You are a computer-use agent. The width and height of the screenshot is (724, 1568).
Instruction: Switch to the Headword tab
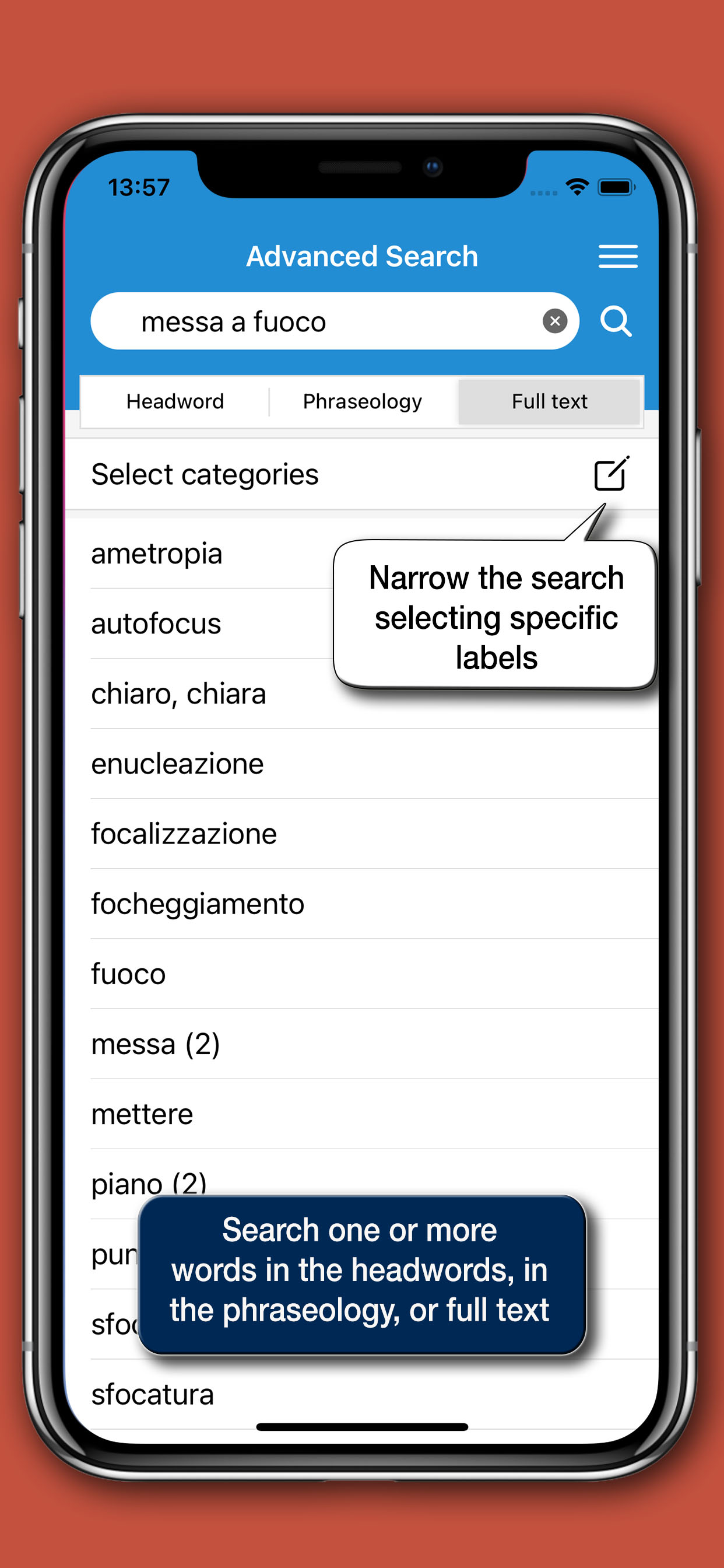(175, 402)
